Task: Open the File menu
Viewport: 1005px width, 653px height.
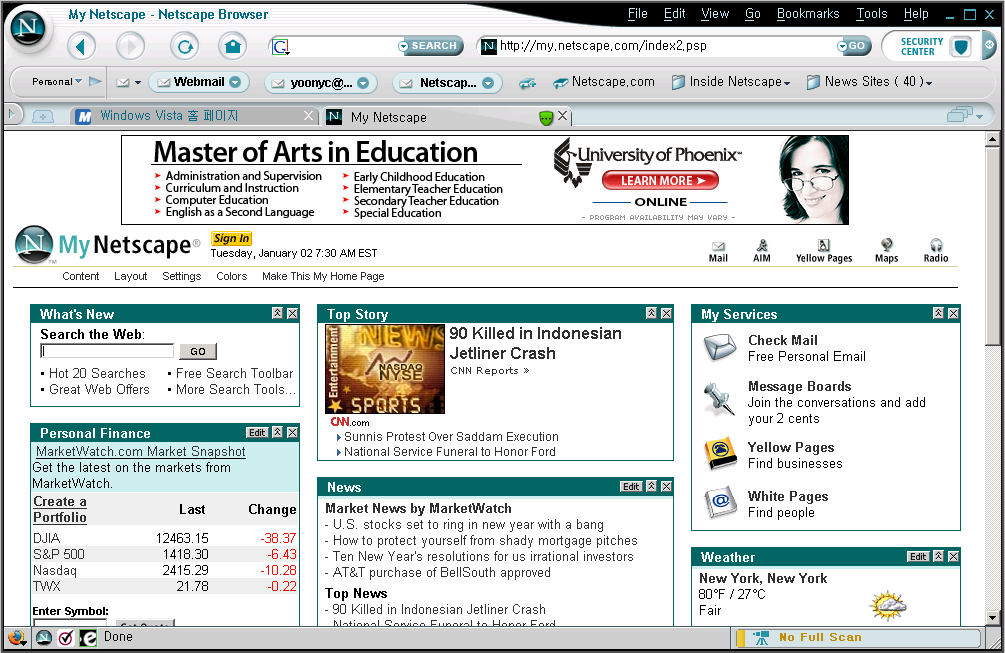Action: pyautogui.click(x=637, y=13)
